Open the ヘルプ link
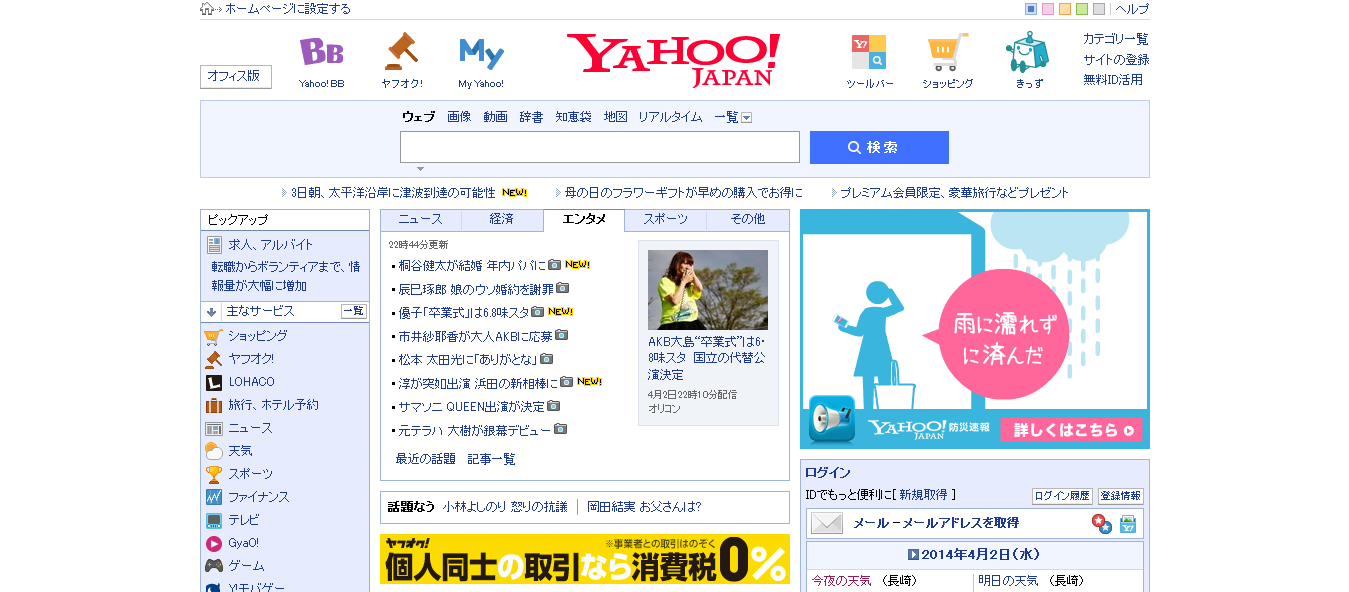The image size is (1349, 592). pos(1132,9)
